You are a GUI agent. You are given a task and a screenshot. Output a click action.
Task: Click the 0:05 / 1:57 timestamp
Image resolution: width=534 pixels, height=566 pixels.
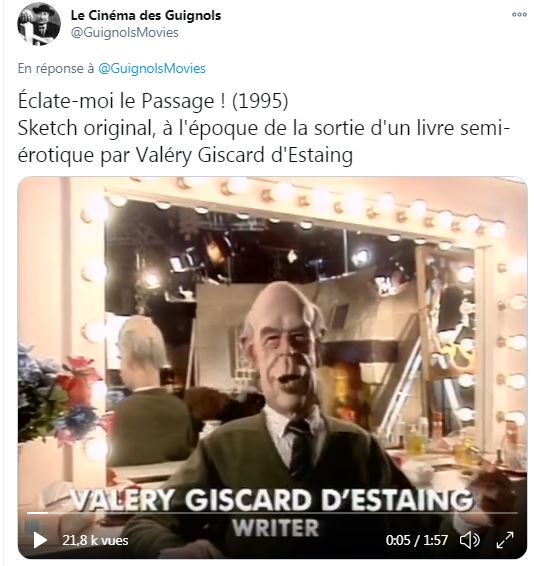pyautogui.click(x=417, y=540)
